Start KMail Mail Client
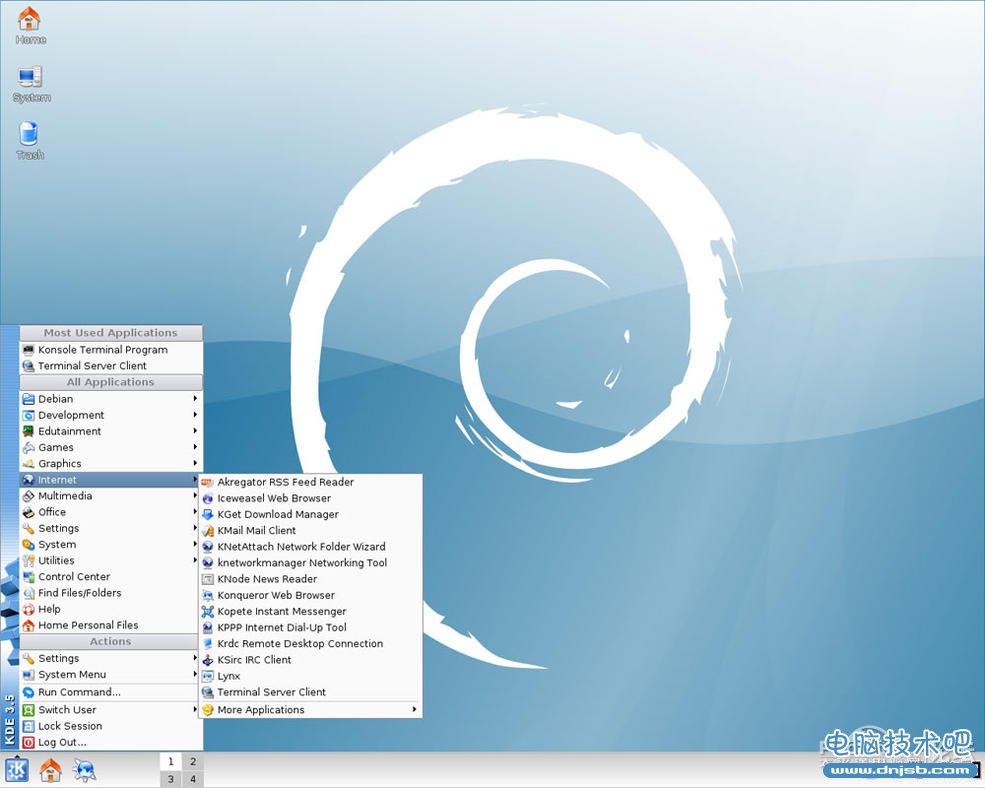Image resolution: width=985 pixels, height=788 pixels. [256, 530]
